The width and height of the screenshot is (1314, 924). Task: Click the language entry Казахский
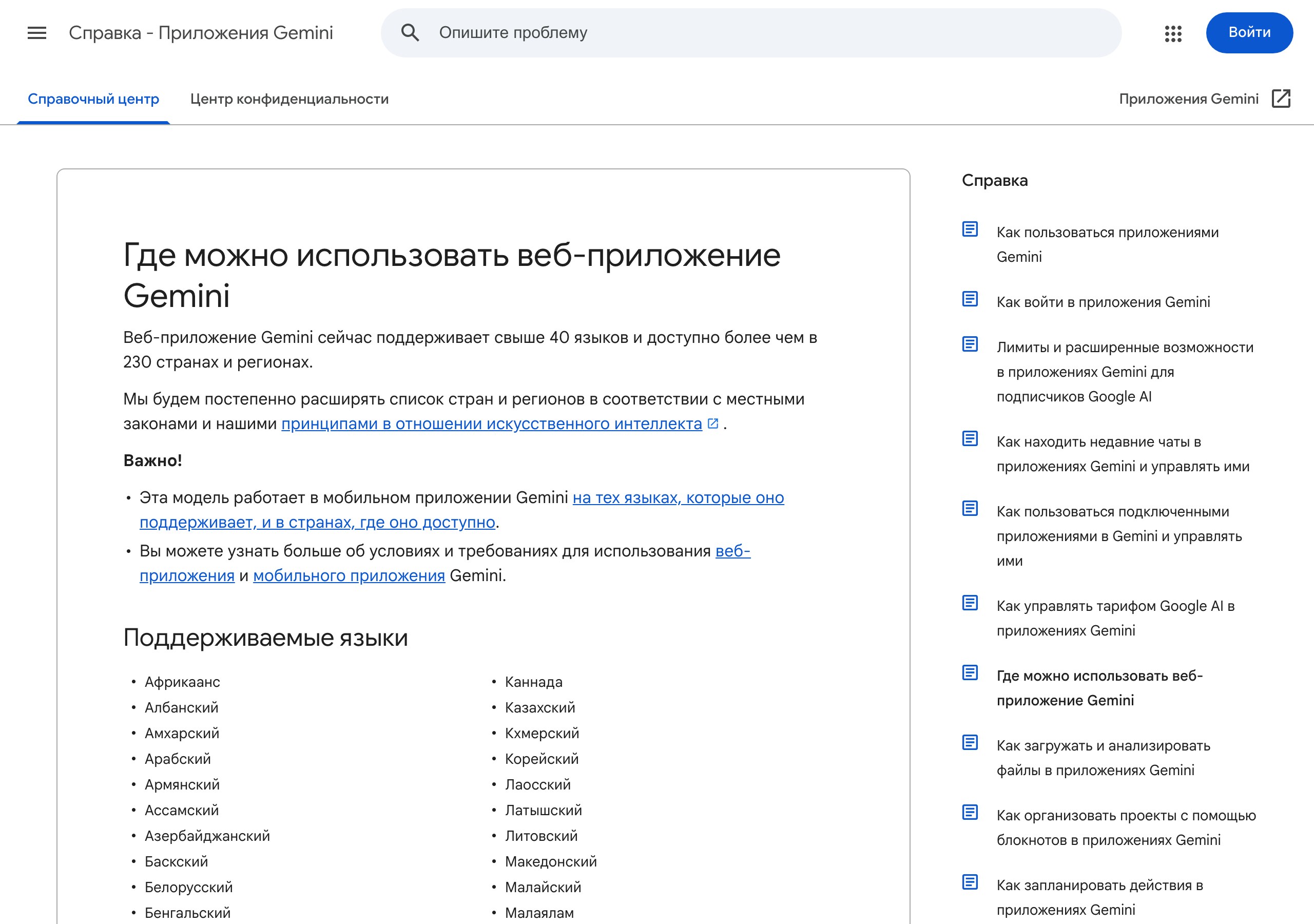pos(539,708)
